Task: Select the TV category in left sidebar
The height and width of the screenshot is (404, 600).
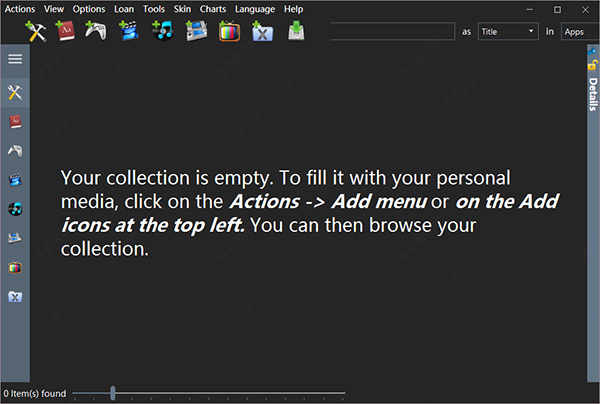Action: coord(15,267)
